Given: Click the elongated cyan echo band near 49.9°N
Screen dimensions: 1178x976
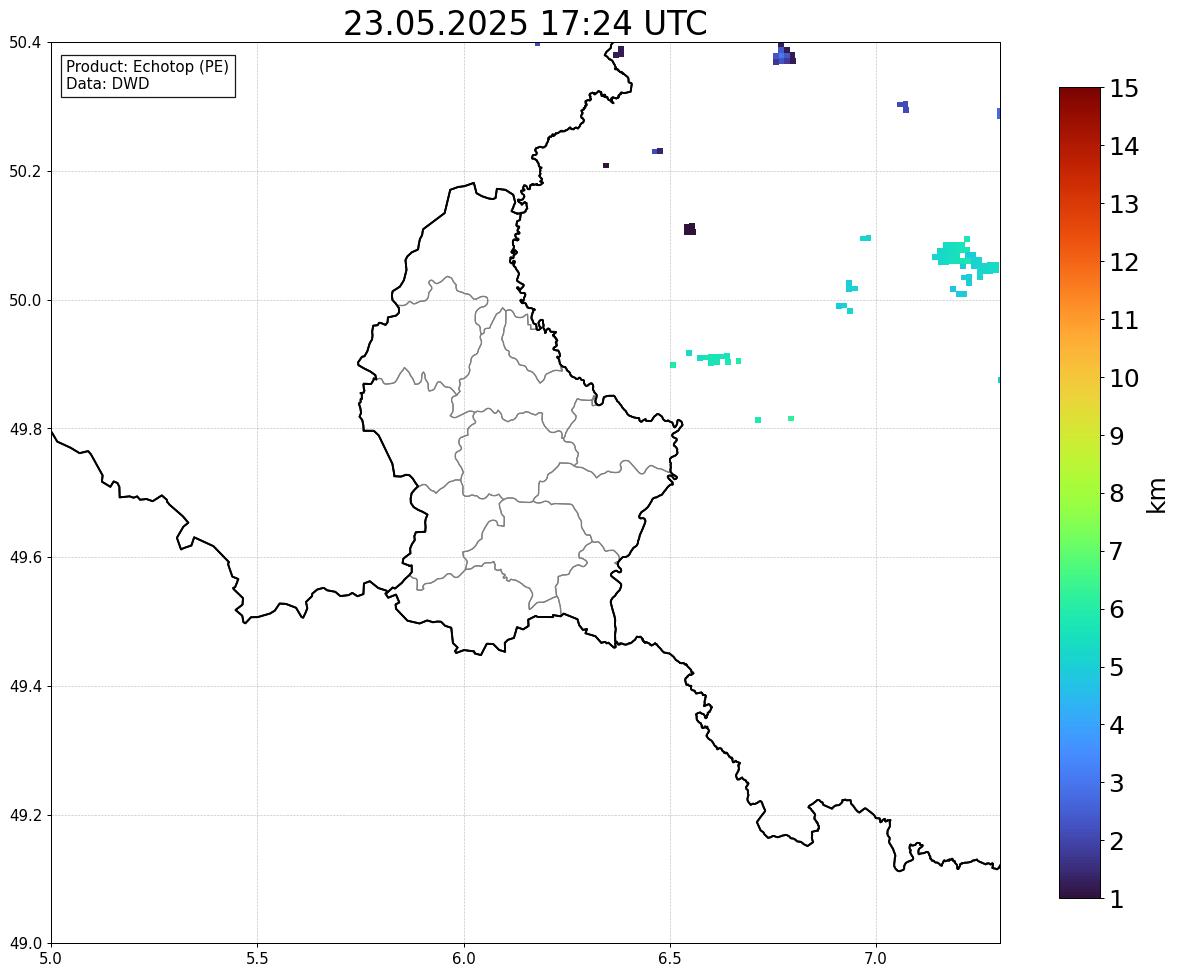Looking at the screenshot, I should [713, 359].
